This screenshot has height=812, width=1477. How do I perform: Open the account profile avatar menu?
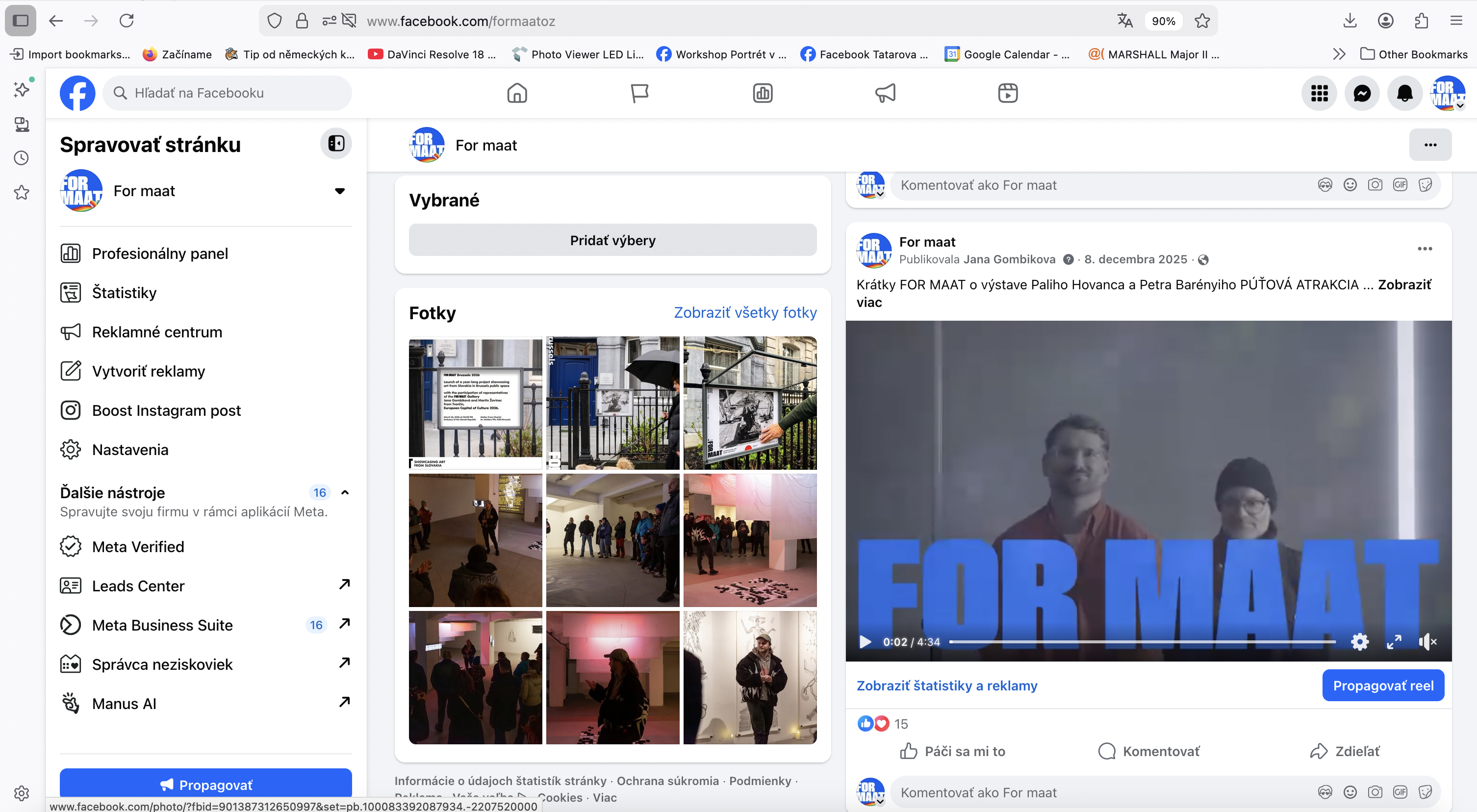click(1447, 93)
